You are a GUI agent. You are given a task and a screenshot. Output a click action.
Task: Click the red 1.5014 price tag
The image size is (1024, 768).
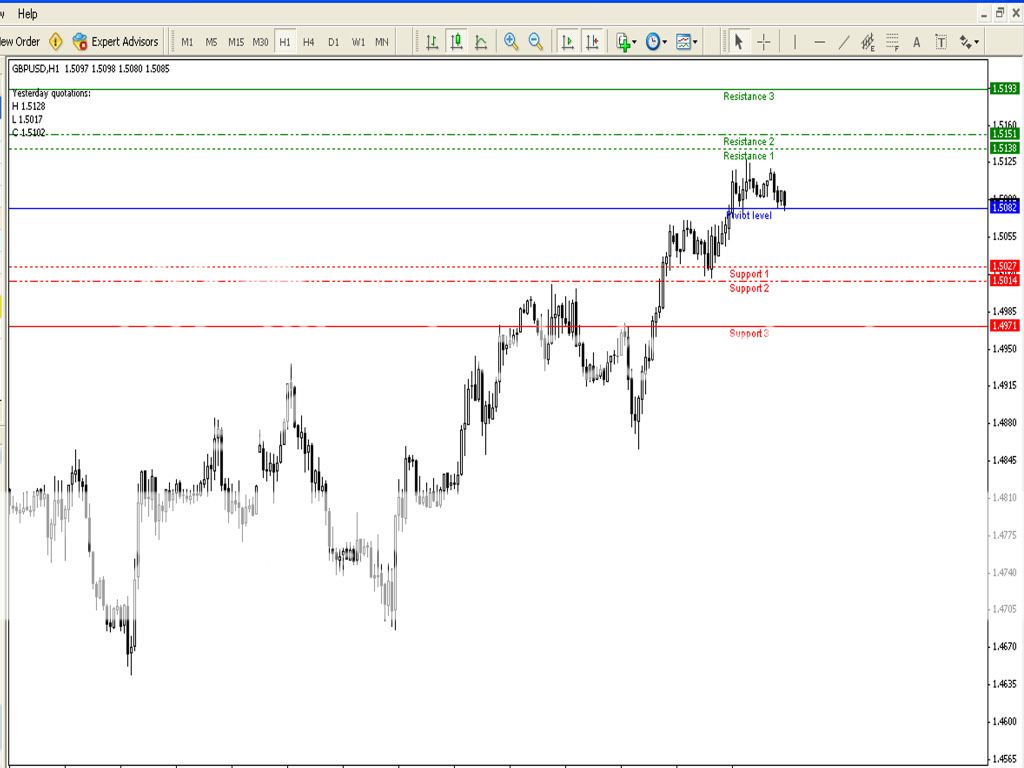pos(1004,280)
